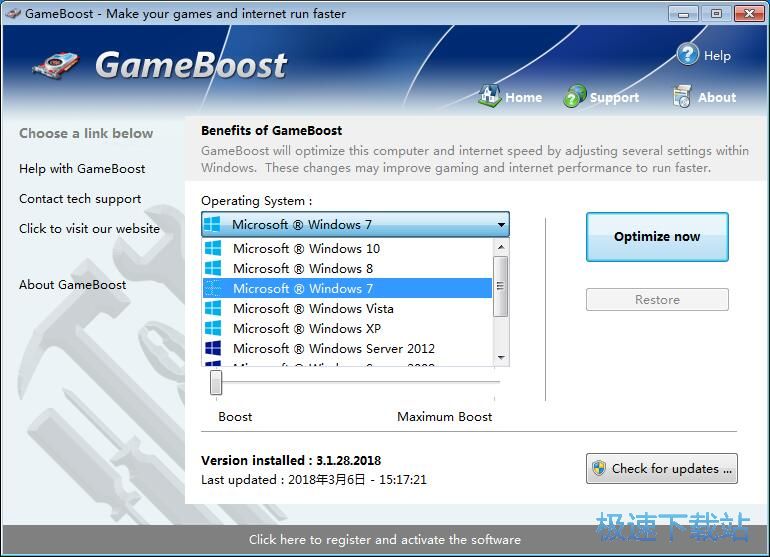The image size is (770, 557).
Task: Click the dropdown list scroll down arrow
Action: pyautogui.click(x=501, y=358)
